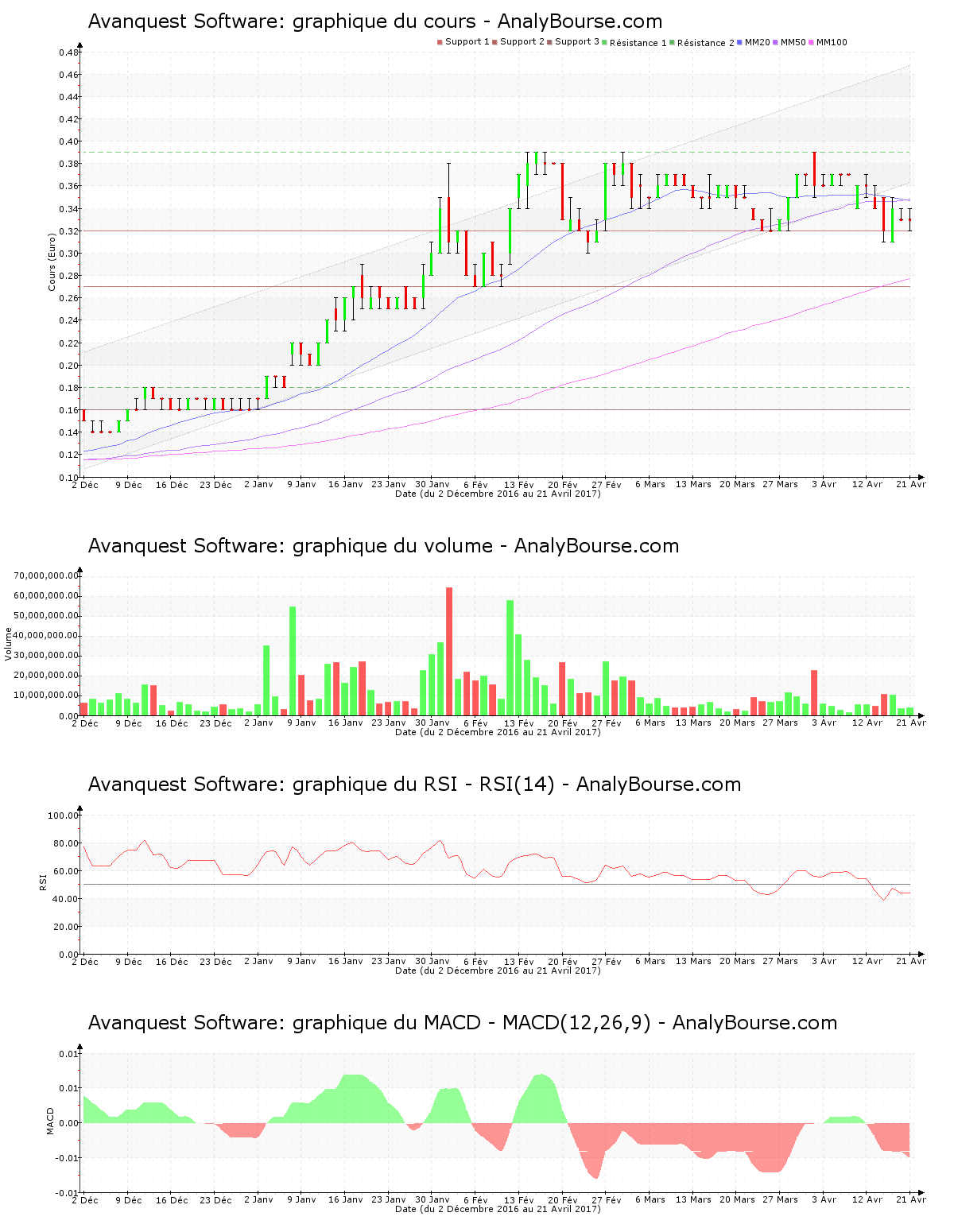The image size is (954, 1232).
Task: Click '16 Déc' date on RSI chart axis
Action: 172,962
